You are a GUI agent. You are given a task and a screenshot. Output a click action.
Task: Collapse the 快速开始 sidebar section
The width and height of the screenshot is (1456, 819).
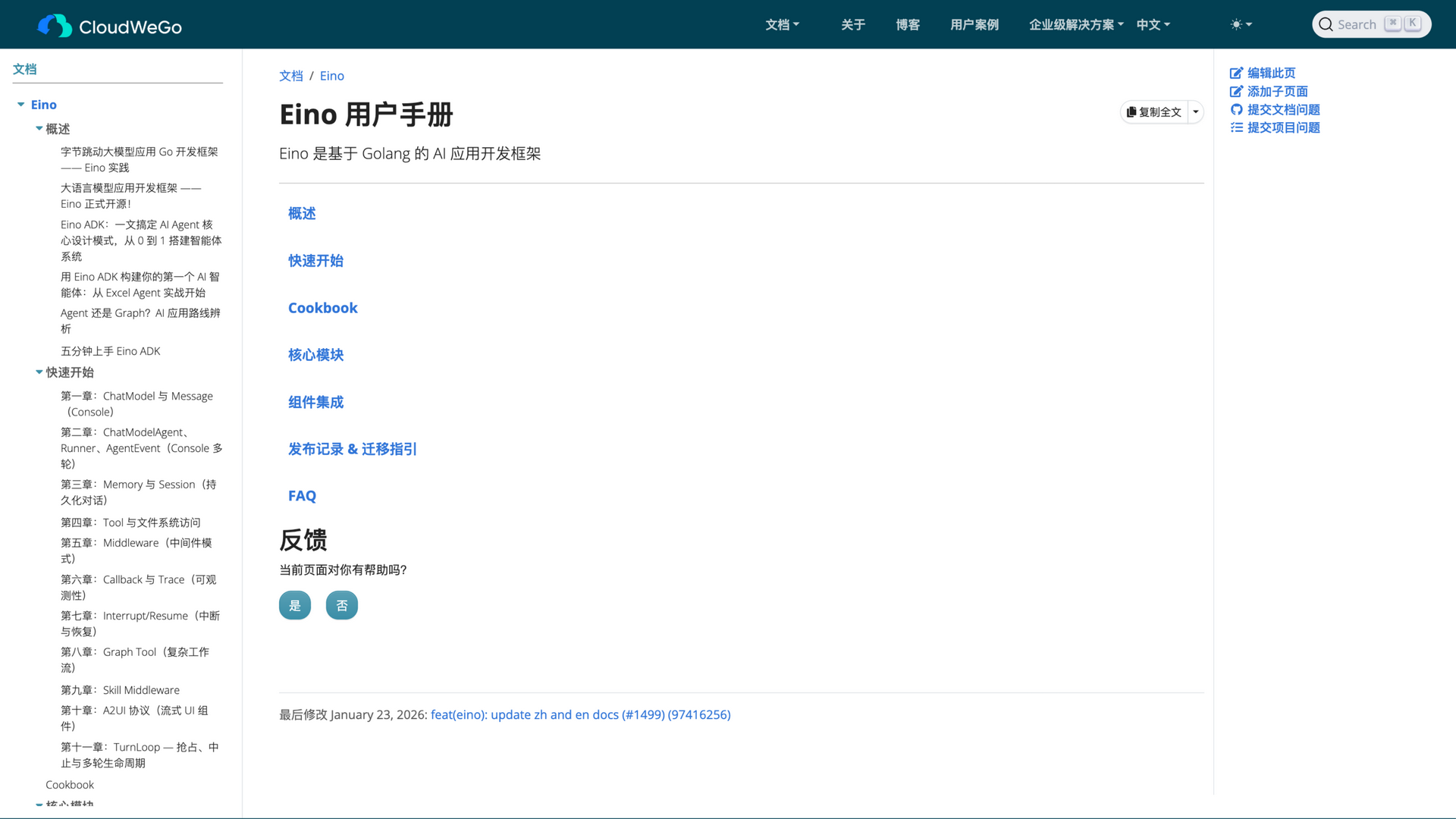pyautogui.click(x=39, y=372)
